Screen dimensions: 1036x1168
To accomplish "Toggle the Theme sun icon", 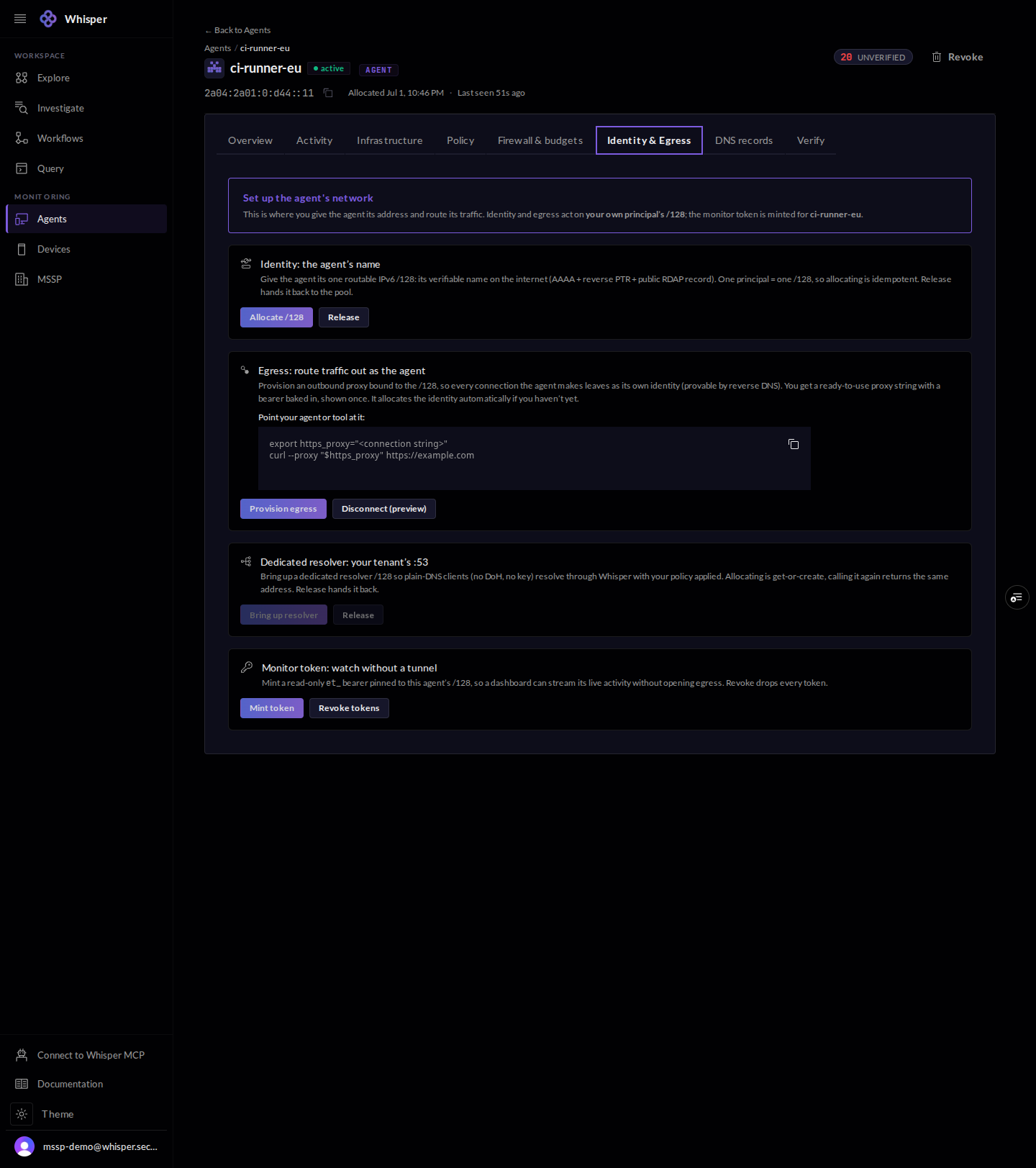I will pos(22,1114).
